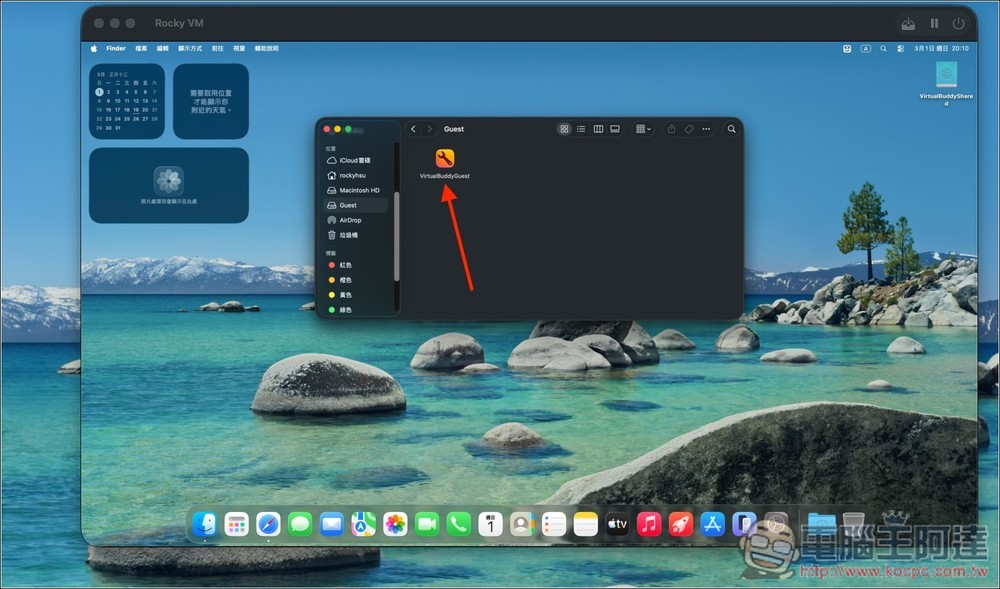This screenshot has width=1000, height=589.
Task: Open the 顯示方式 menu
Action: click(190, 48)
